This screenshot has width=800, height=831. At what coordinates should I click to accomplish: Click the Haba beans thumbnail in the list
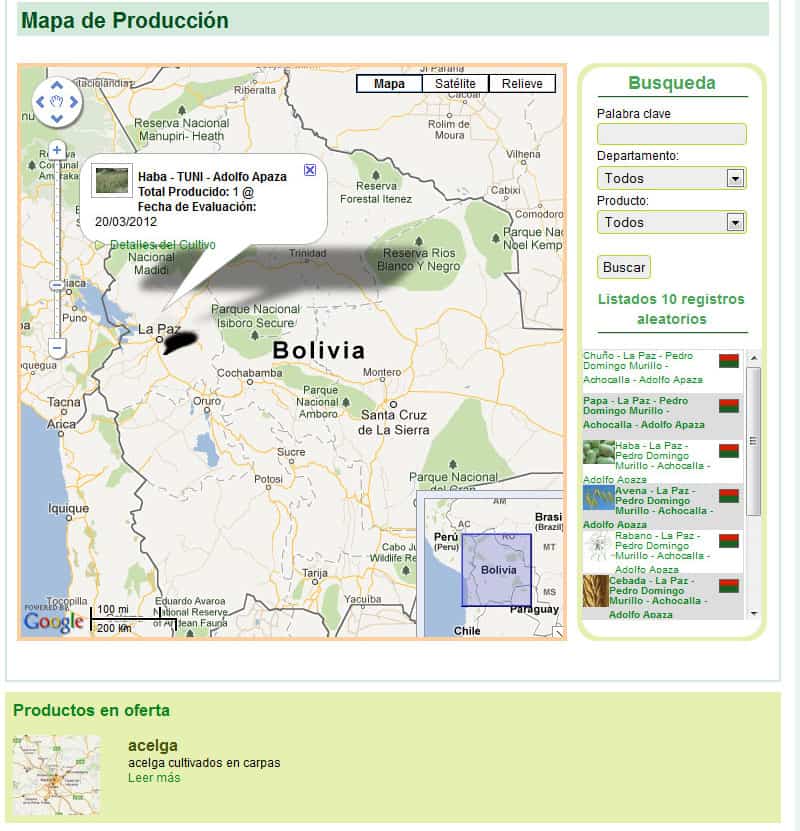point(599,452)
